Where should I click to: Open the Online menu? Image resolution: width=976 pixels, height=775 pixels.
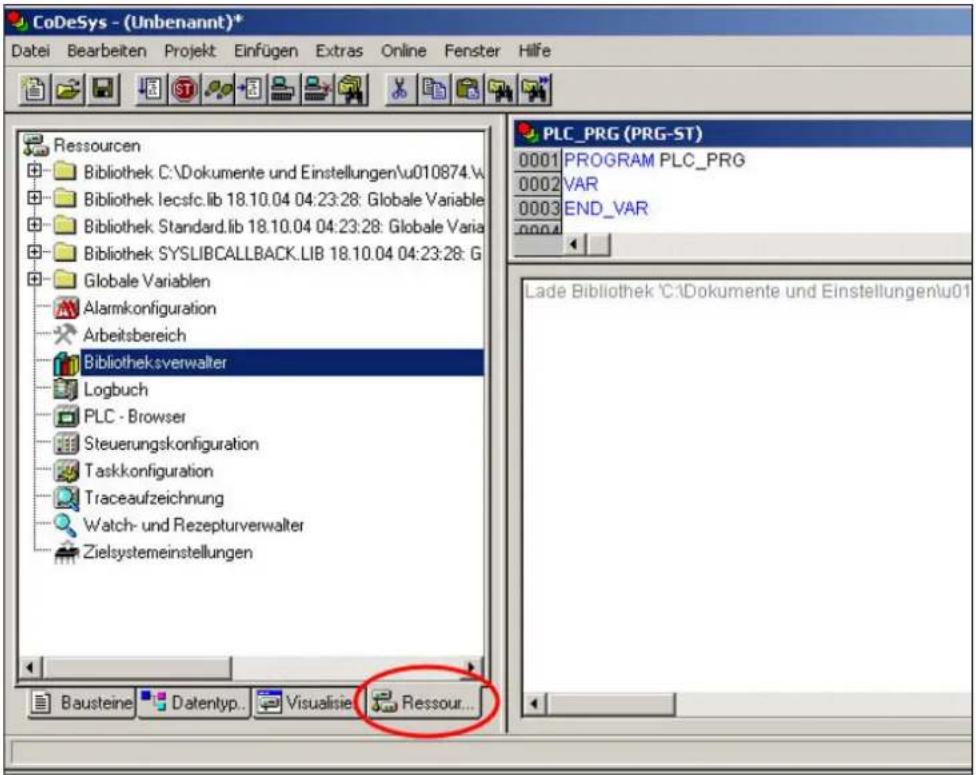403,51
